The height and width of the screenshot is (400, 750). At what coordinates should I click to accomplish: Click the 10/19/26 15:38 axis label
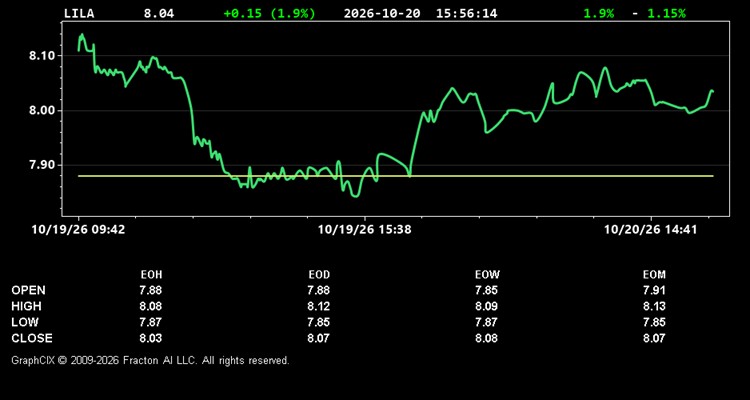pos(364,230)
